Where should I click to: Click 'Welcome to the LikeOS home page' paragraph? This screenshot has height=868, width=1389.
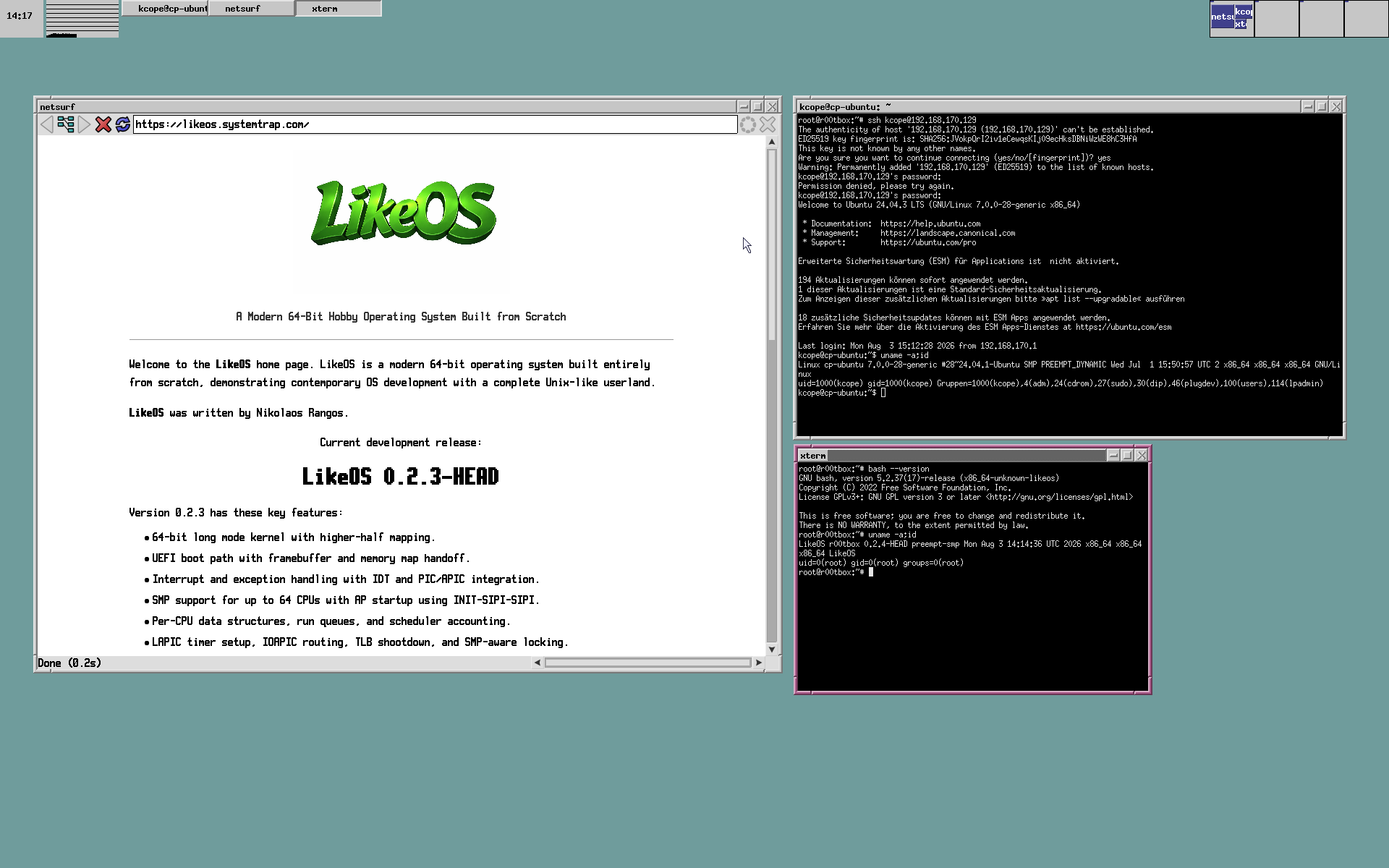392,373
